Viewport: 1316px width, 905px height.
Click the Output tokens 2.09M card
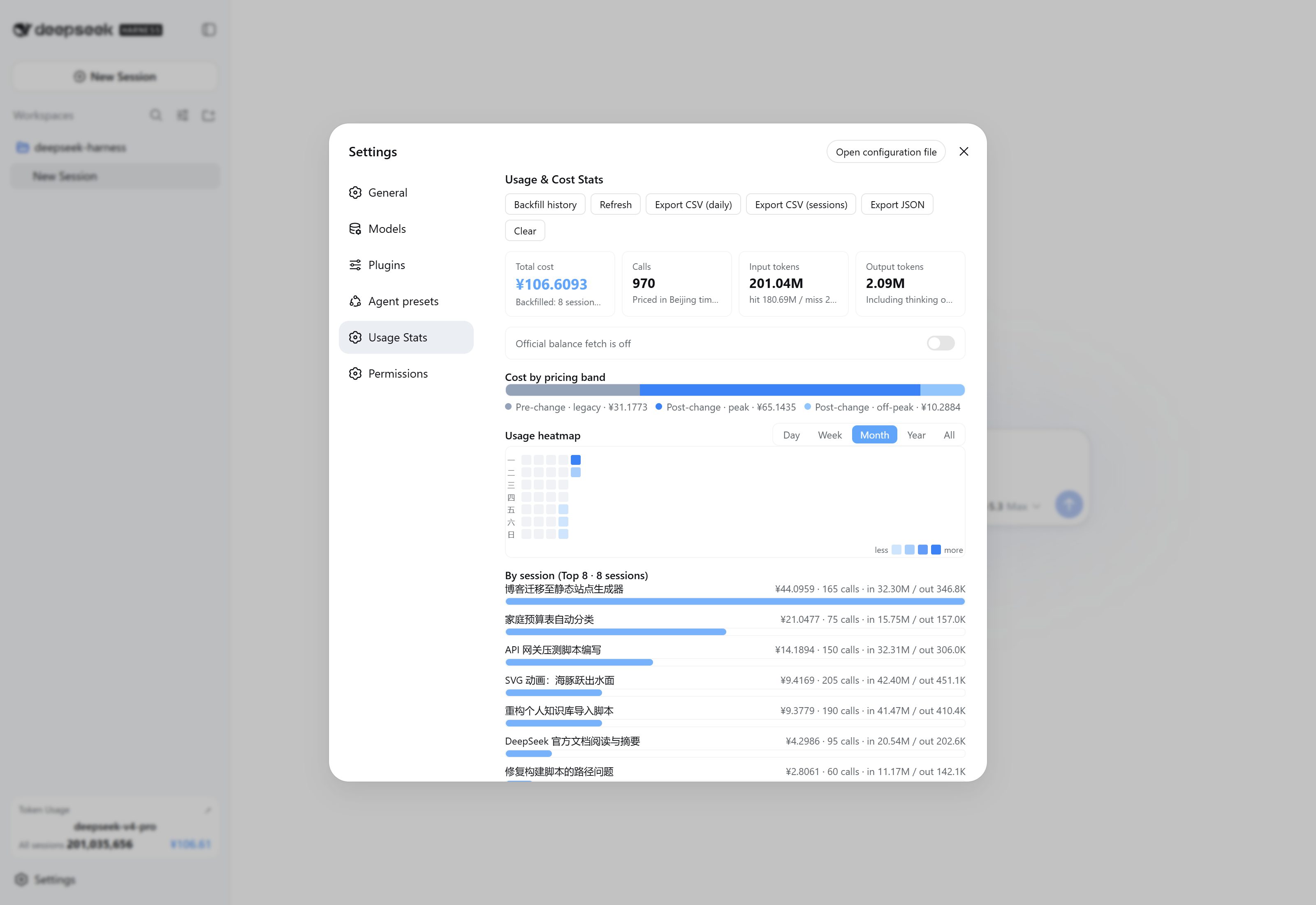coord(910,284)
